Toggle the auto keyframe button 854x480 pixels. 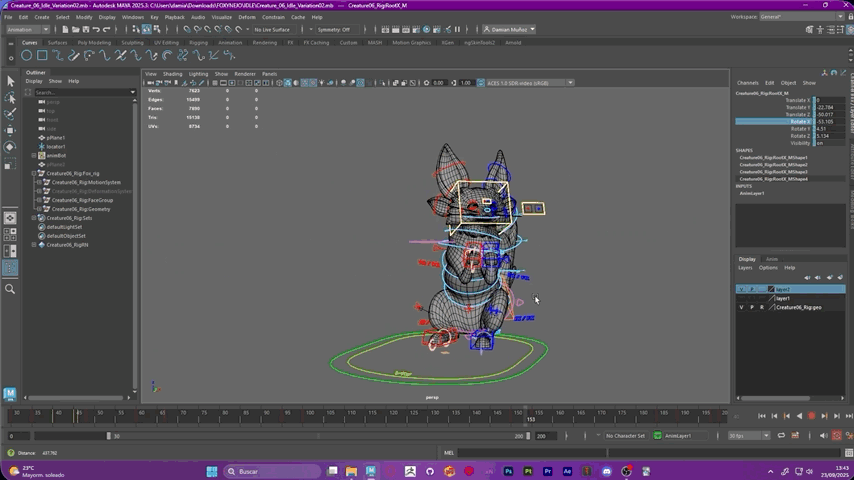[837, 435]
